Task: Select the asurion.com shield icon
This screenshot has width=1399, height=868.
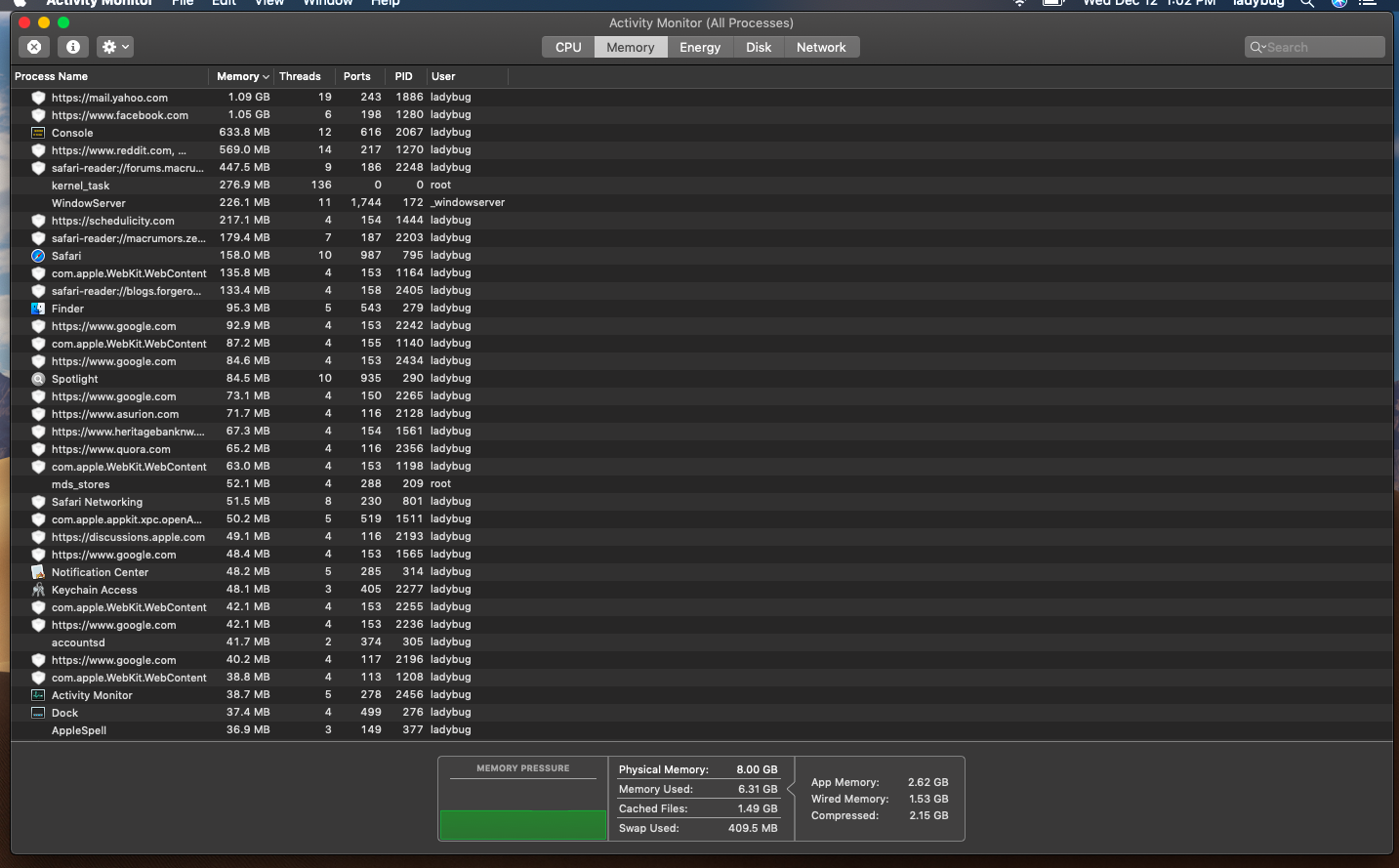Action: click(38, 414)
